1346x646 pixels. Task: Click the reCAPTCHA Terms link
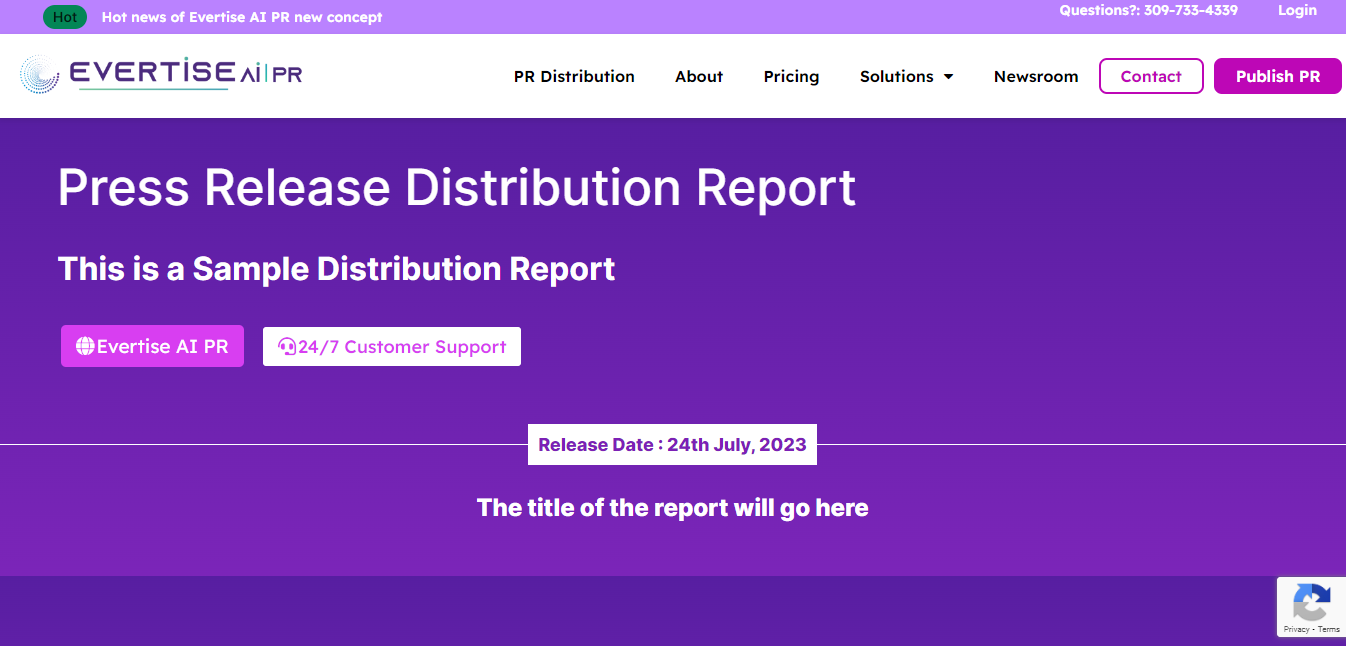[x=1329, y=629]
